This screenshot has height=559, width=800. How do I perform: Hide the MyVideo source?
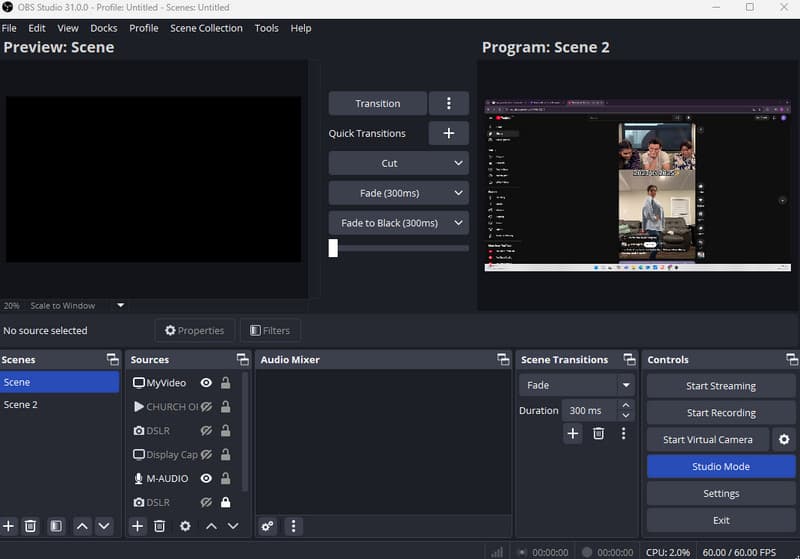click(206, 383)
